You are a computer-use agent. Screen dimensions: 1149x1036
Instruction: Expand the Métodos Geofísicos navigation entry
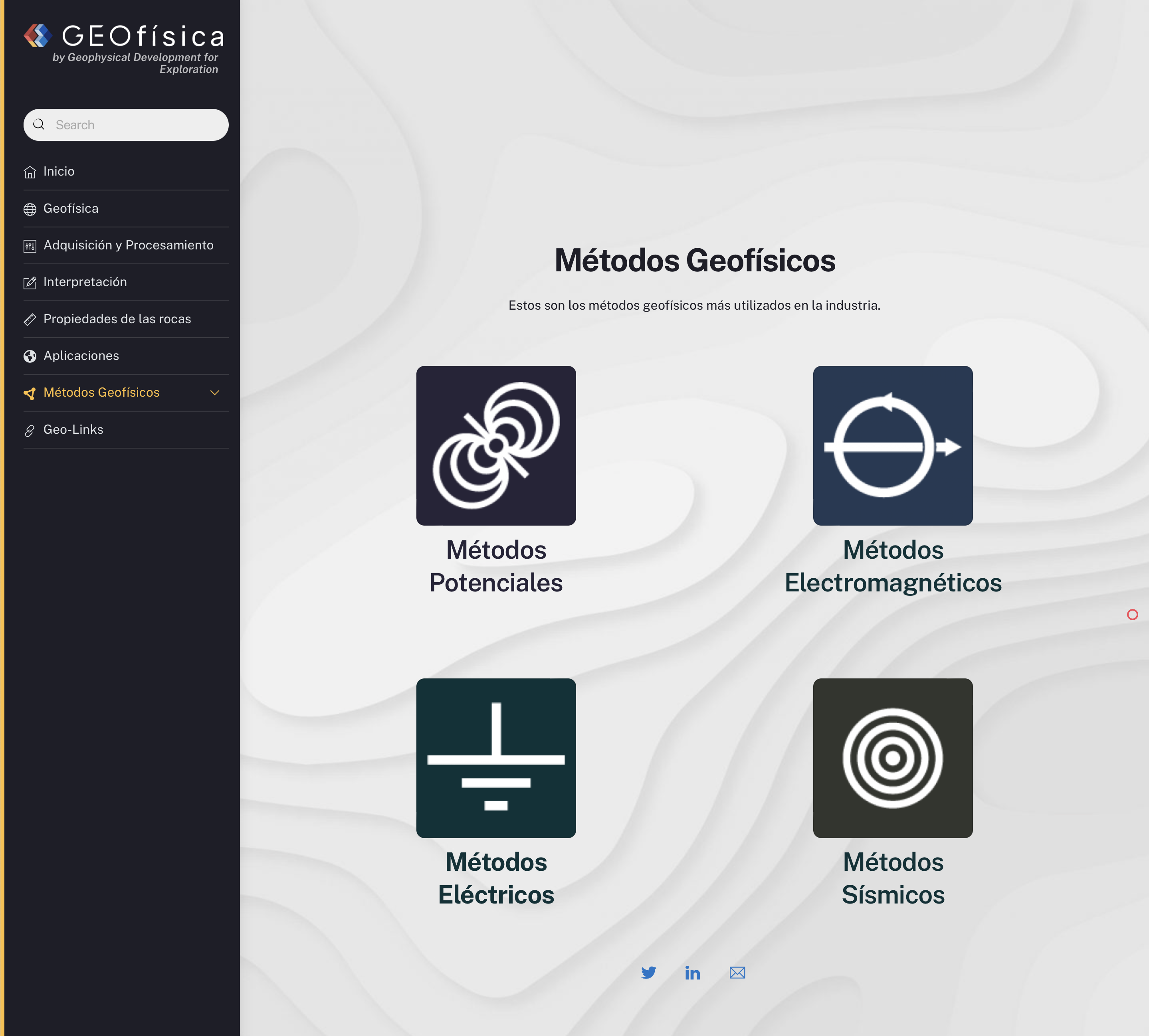(x=101, y=393)
